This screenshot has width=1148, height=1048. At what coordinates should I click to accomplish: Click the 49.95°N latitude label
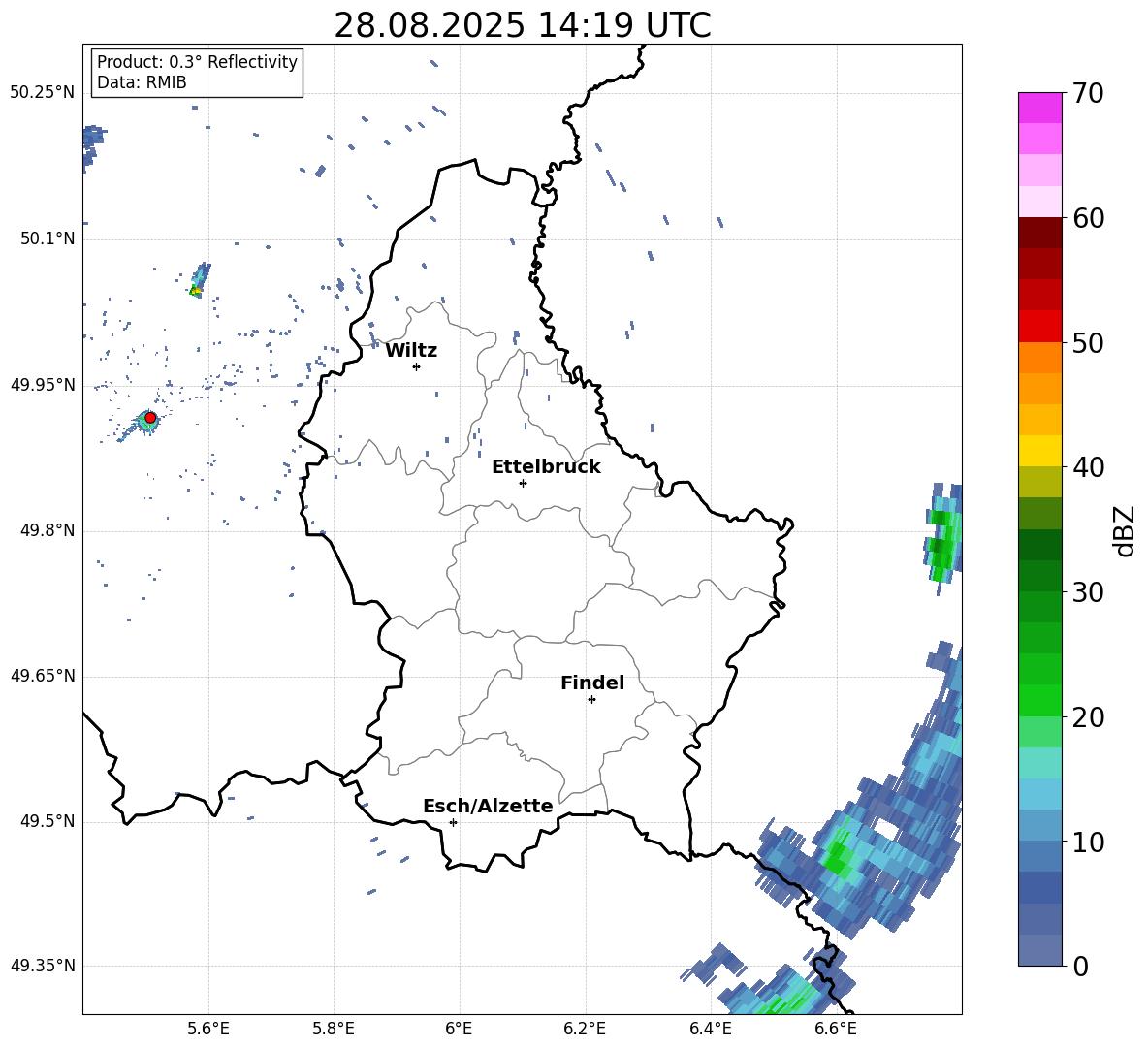click(43, 384)
